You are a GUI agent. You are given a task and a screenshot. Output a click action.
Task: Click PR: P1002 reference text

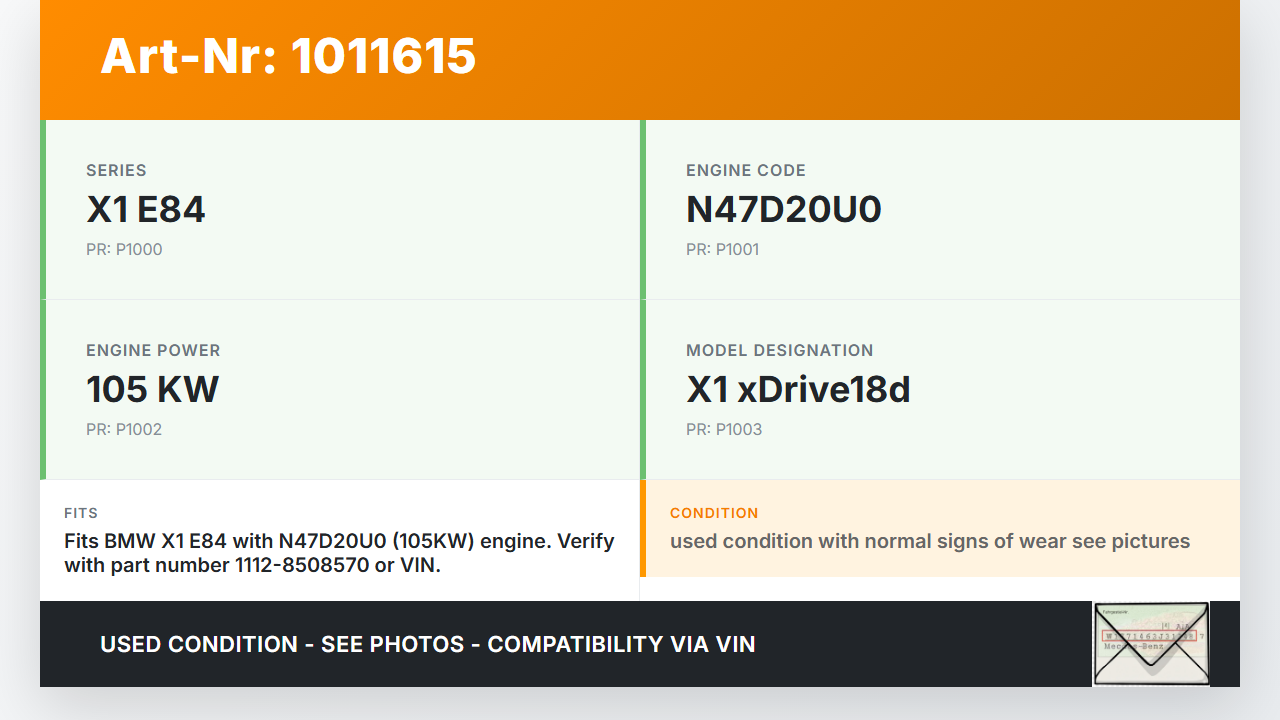124,429
